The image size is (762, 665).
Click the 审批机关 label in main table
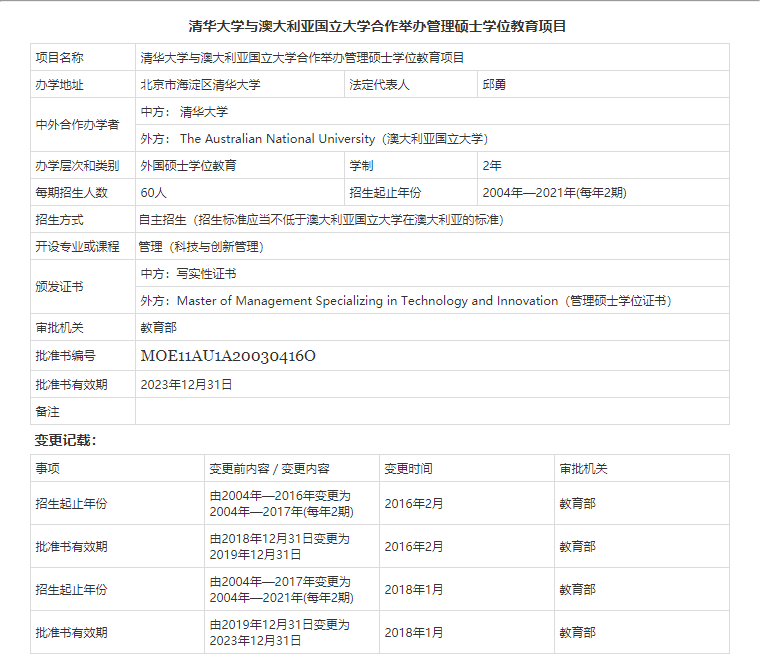click(59, 328)
